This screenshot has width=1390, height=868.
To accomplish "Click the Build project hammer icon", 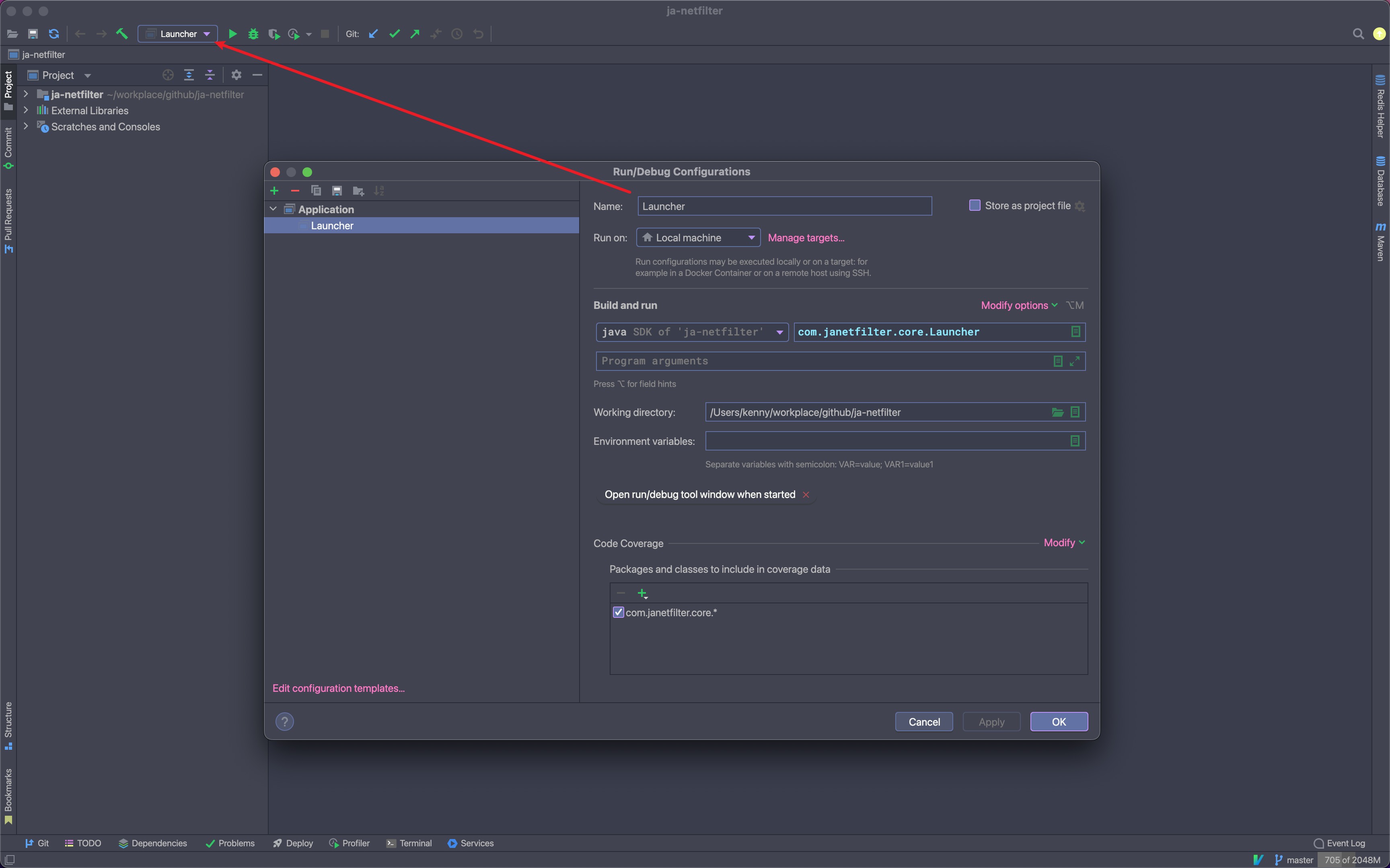I will pyautogui.click(x=122, y=34).
